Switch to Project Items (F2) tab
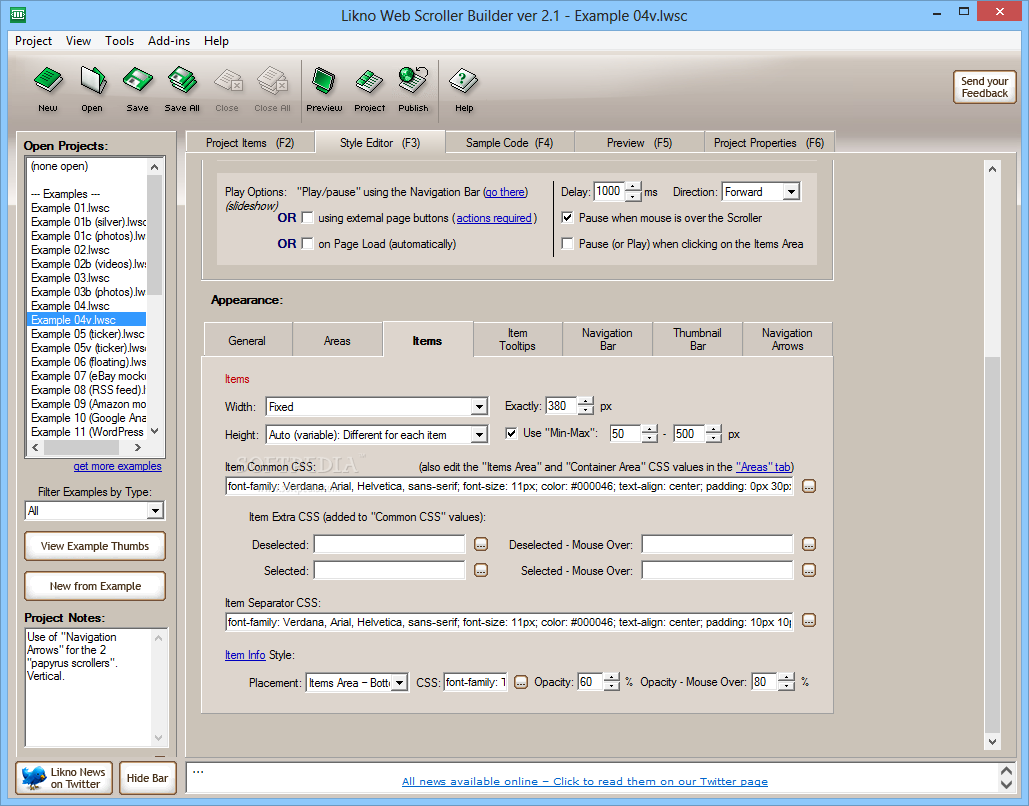 click(x=250, y=142)
